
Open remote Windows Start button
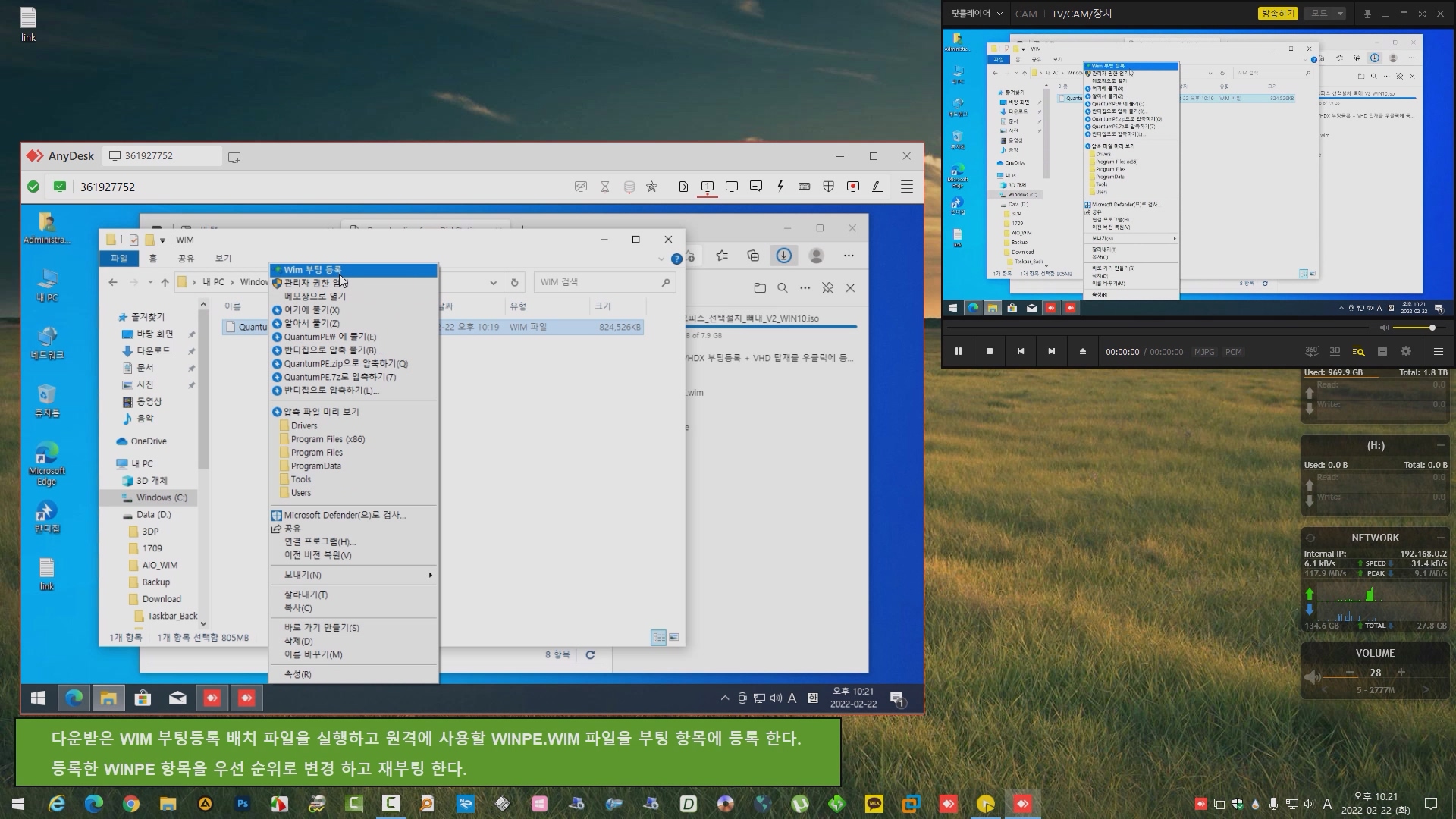pyautogui.click(x=39, y=698)
